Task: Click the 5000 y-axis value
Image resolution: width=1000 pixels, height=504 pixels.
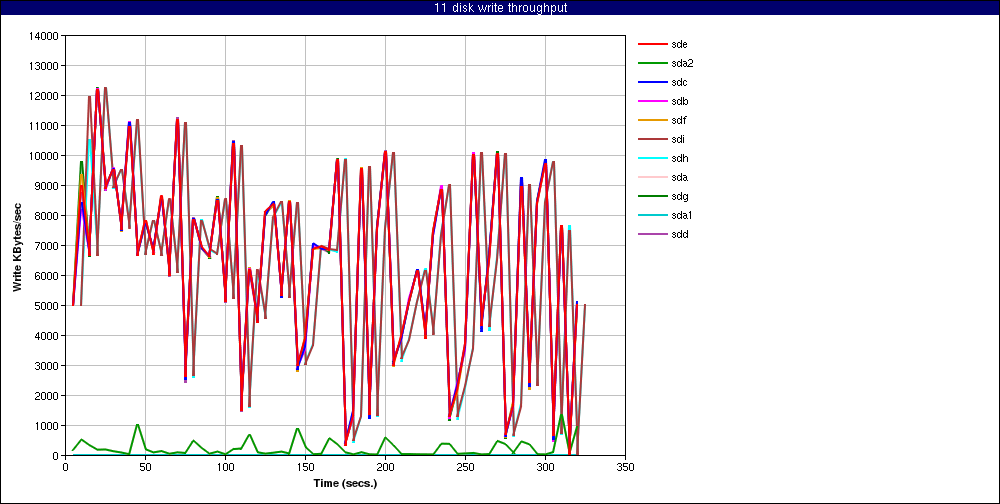Action: tap(47, 306)
